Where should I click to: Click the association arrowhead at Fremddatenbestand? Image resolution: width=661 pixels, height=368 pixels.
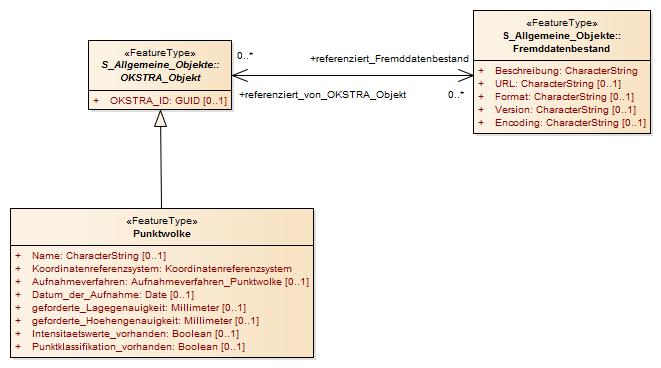click(x=465, y=76)
